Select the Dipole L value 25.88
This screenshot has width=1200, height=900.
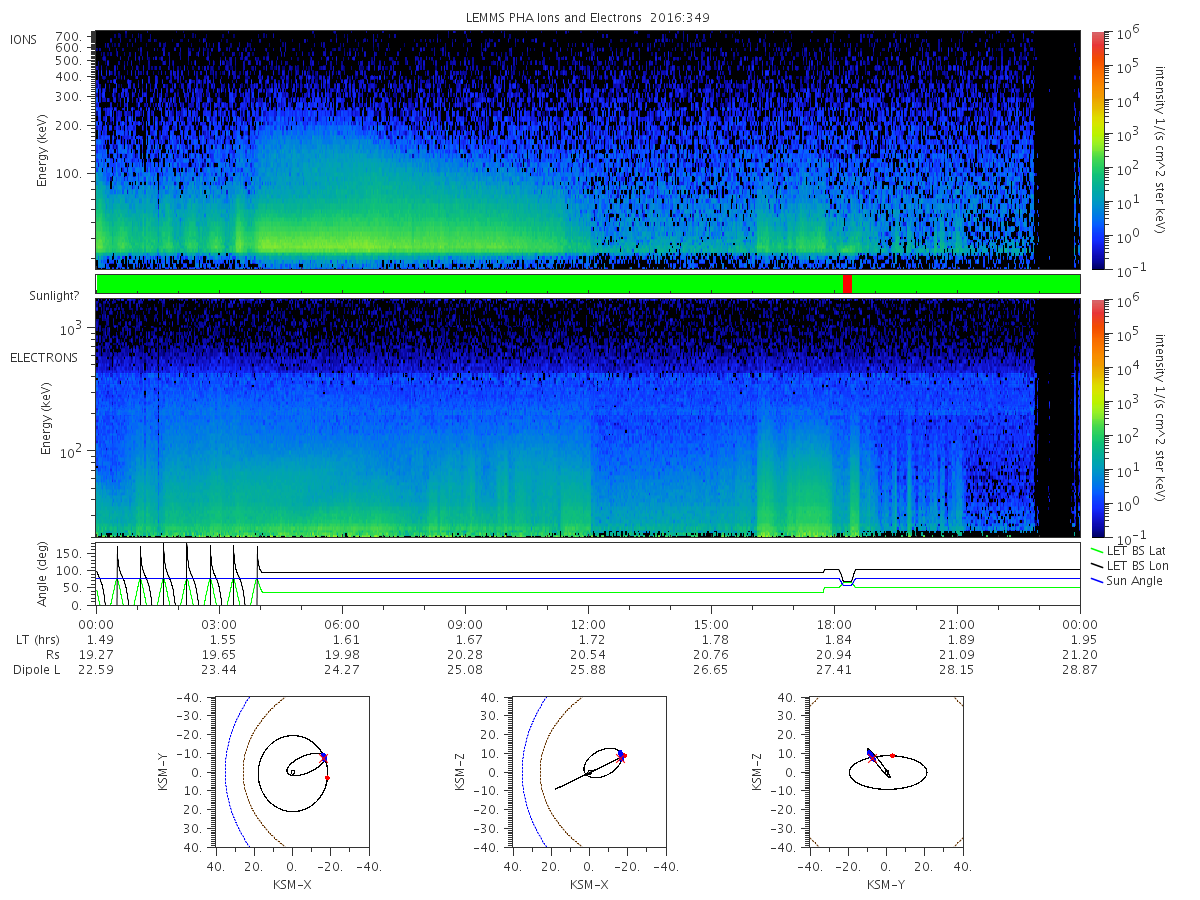pos(588,669)
